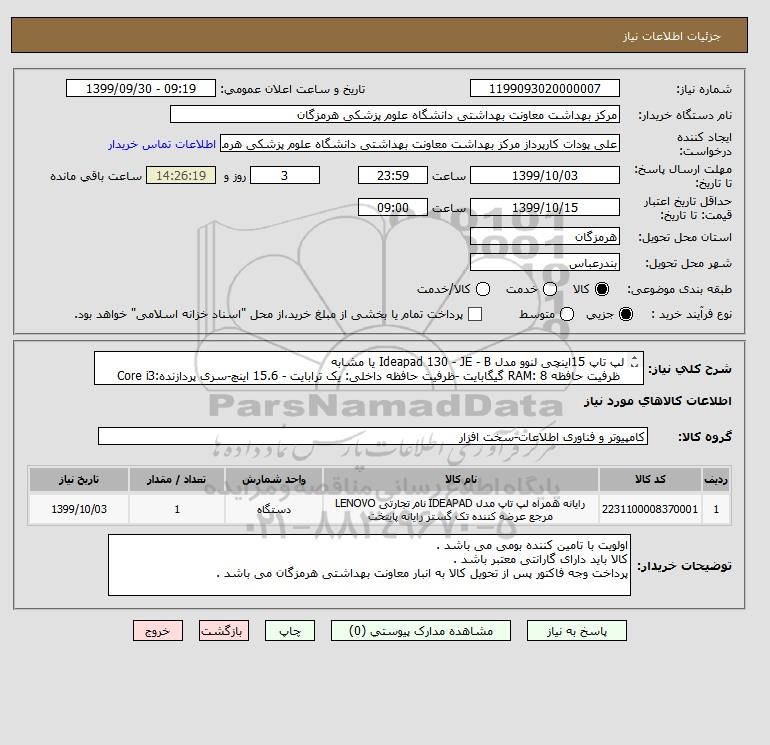
Task: Click the چاپ print button
Action: (290, 631)
